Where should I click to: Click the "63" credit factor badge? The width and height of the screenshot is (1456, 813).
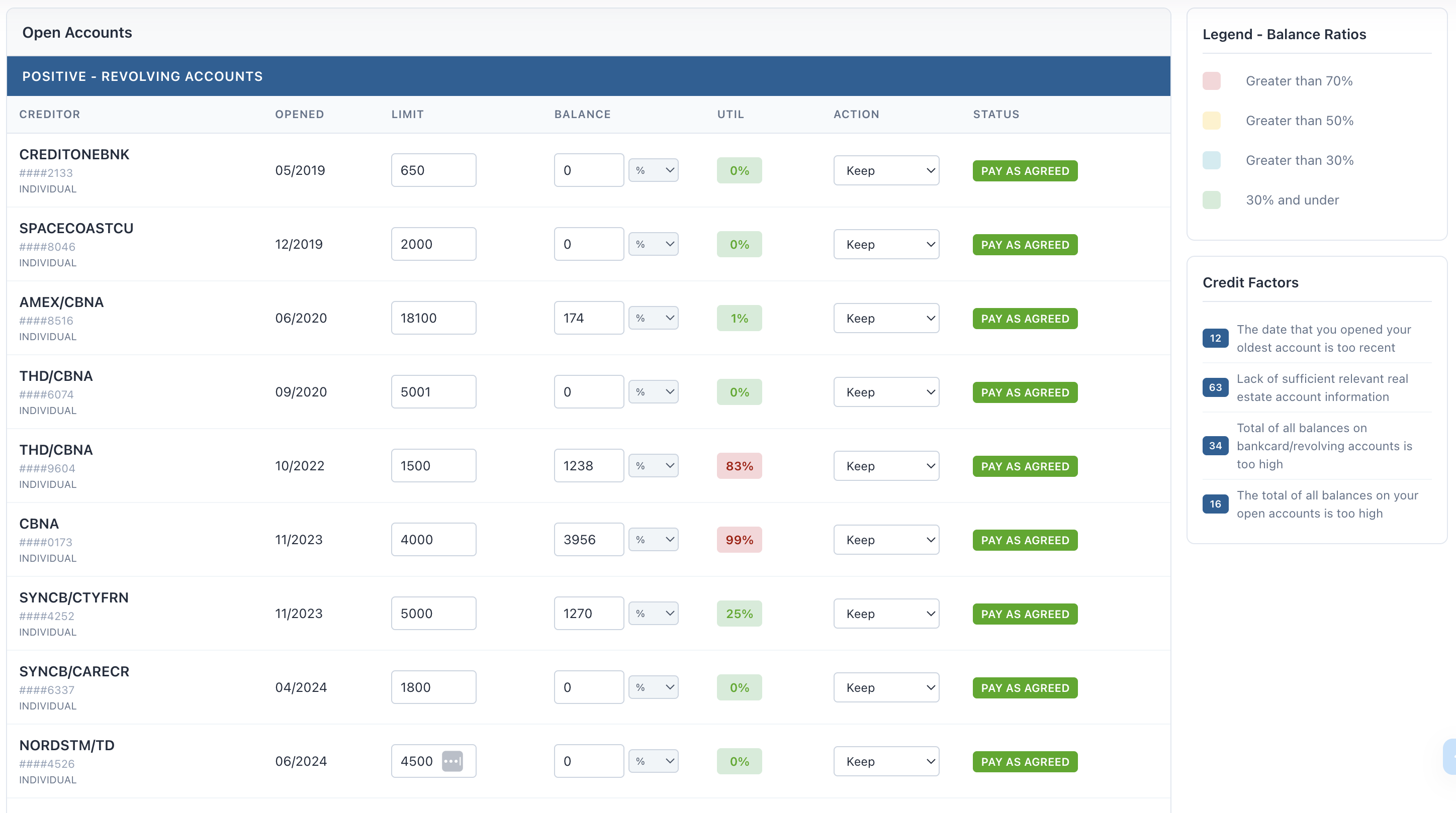(x=1215, y=387)
